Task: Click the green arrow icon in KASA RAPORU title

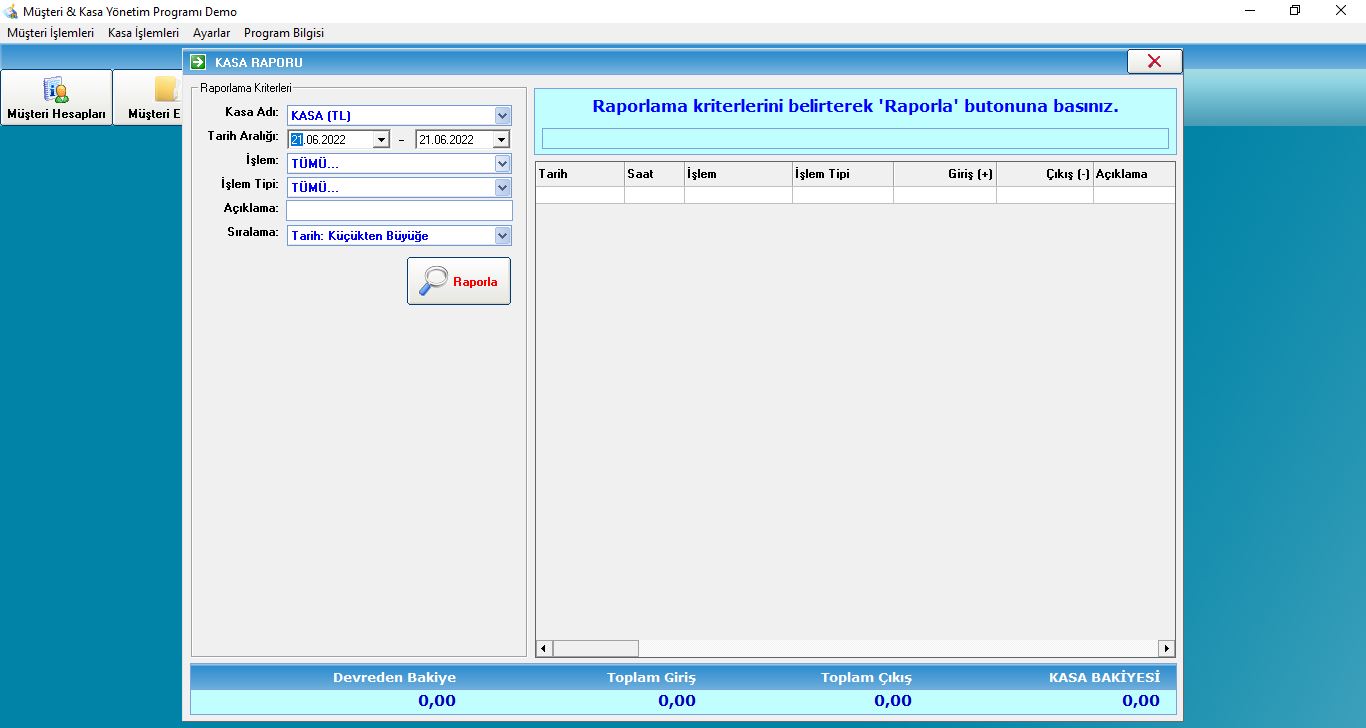Action: click(x=198, y=62)
